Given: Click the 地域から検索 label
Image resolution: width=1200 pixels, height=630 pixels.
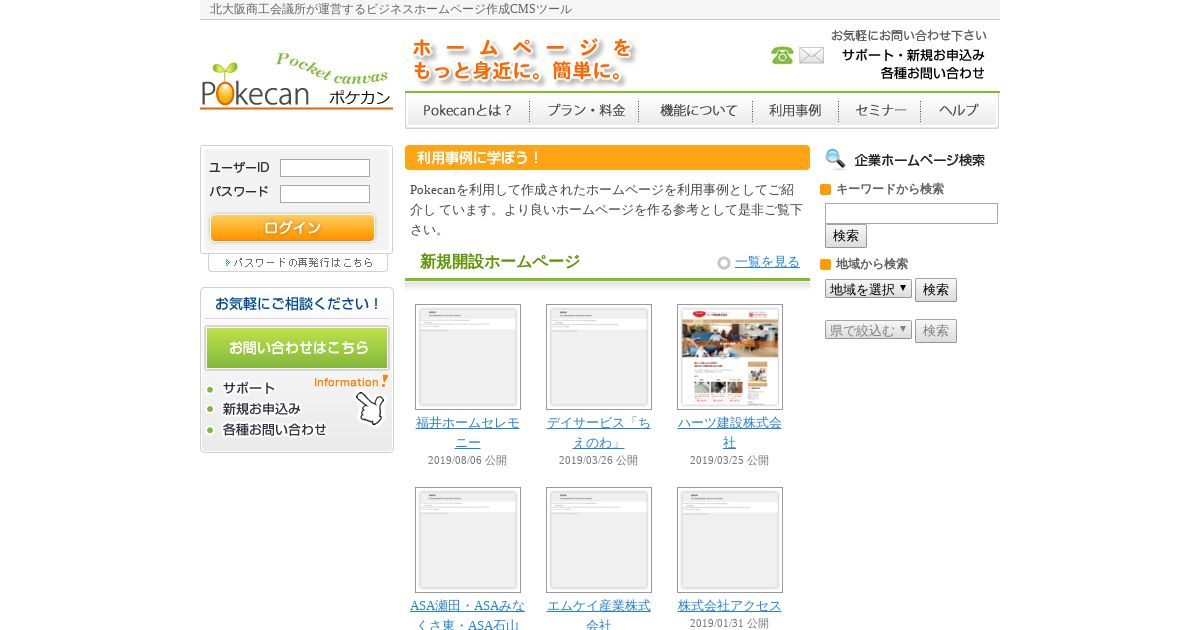Looking at the screenshot, I should [x=872, y=264].
